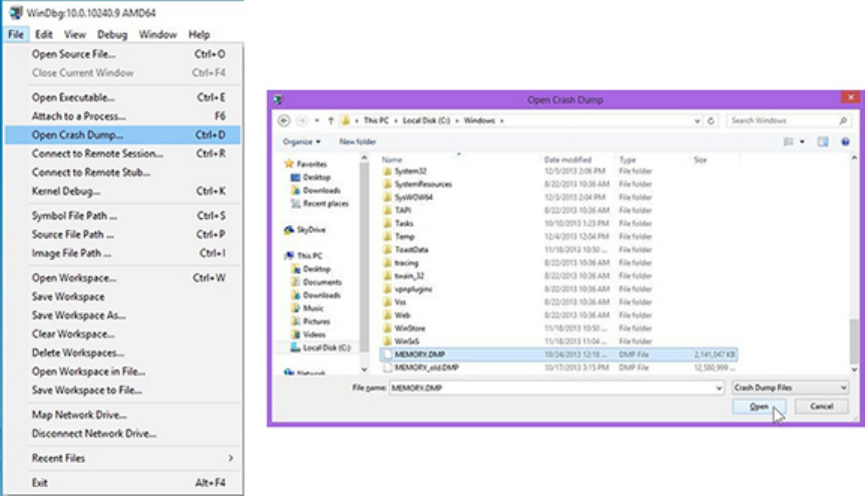This screenshot has width=865, height=496.
Task: Open the File name combo dropdown arrow
Action: (x=718, y=388)
